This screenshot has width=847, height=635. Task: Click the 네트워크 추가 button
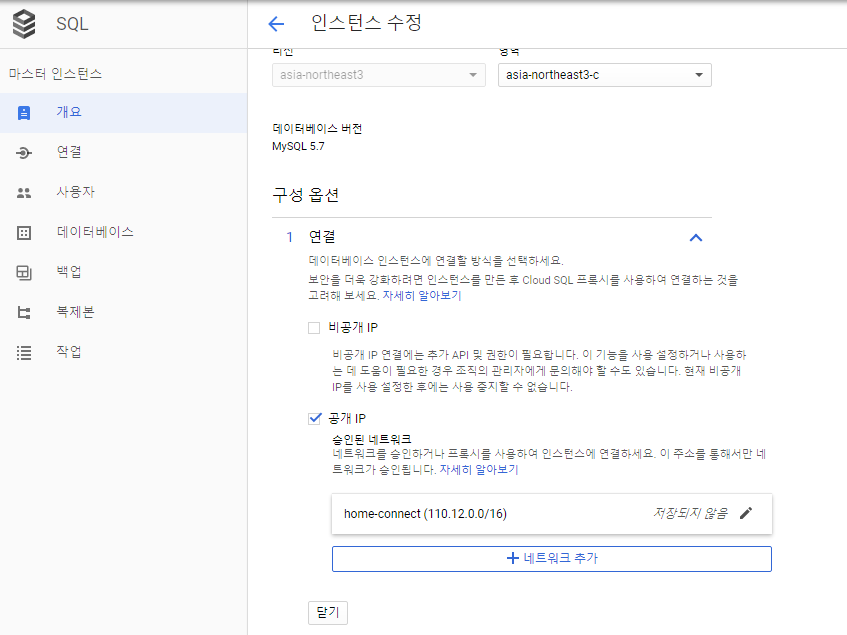[551, 559]
